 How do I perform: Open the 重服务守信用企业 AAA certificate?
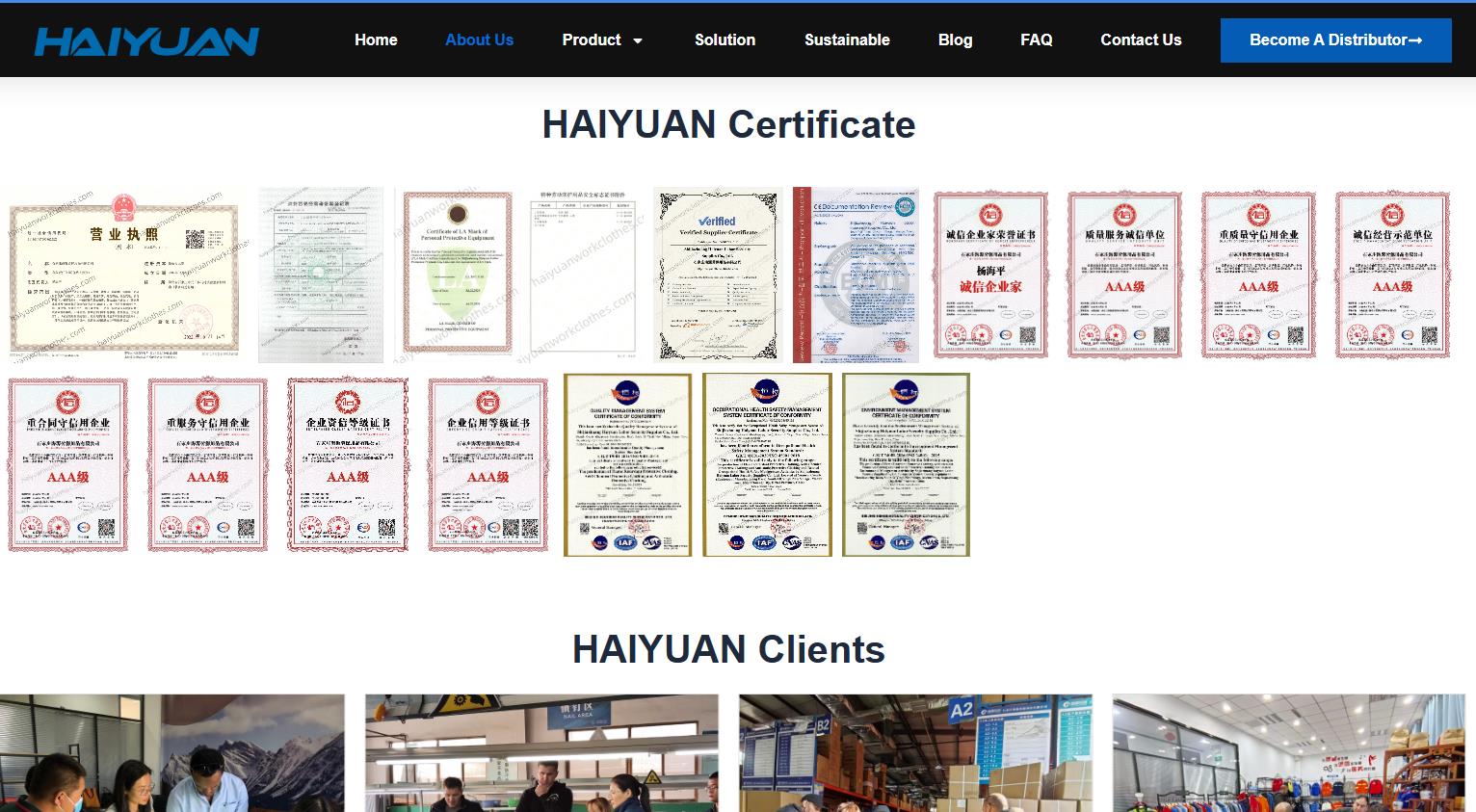click(207, 464)
